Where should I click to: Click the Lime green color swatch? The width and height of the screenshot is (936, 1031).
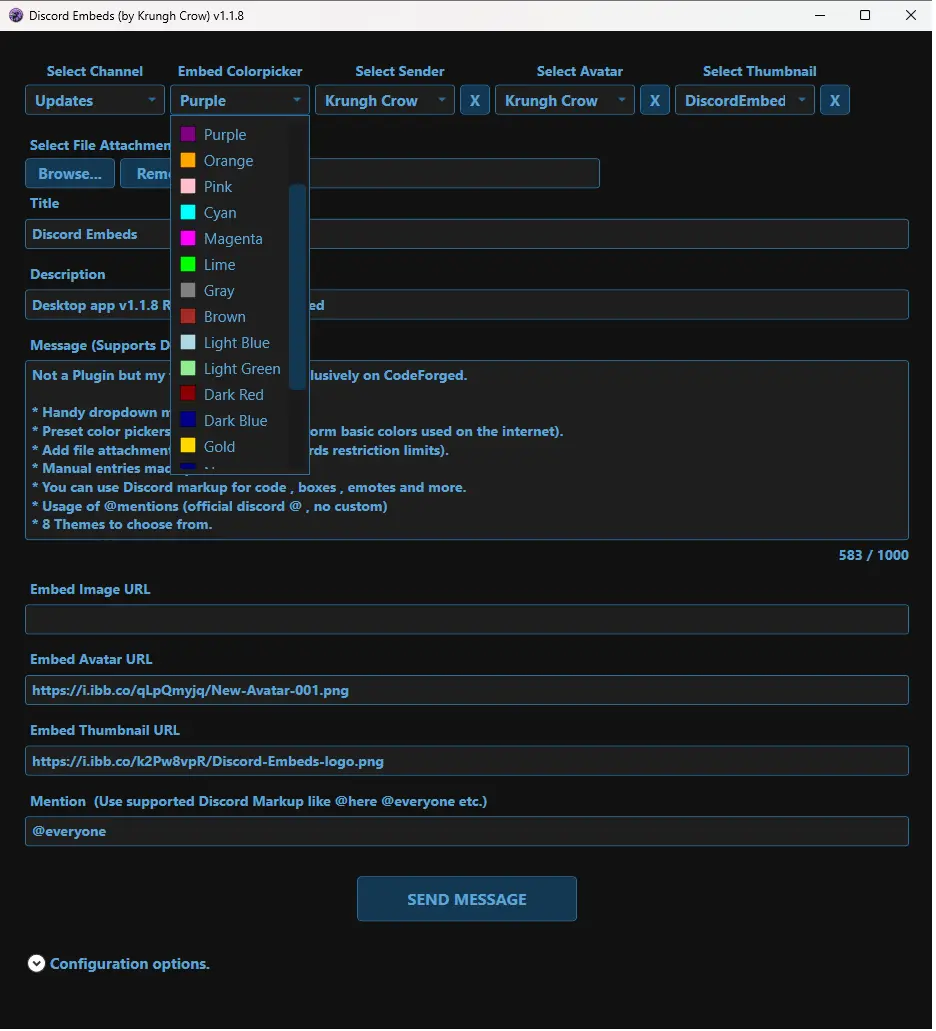[188, 265]
